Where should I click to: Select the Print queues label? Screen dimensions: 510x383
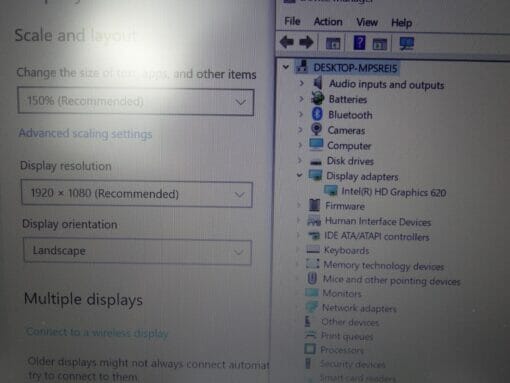[347, 336]
